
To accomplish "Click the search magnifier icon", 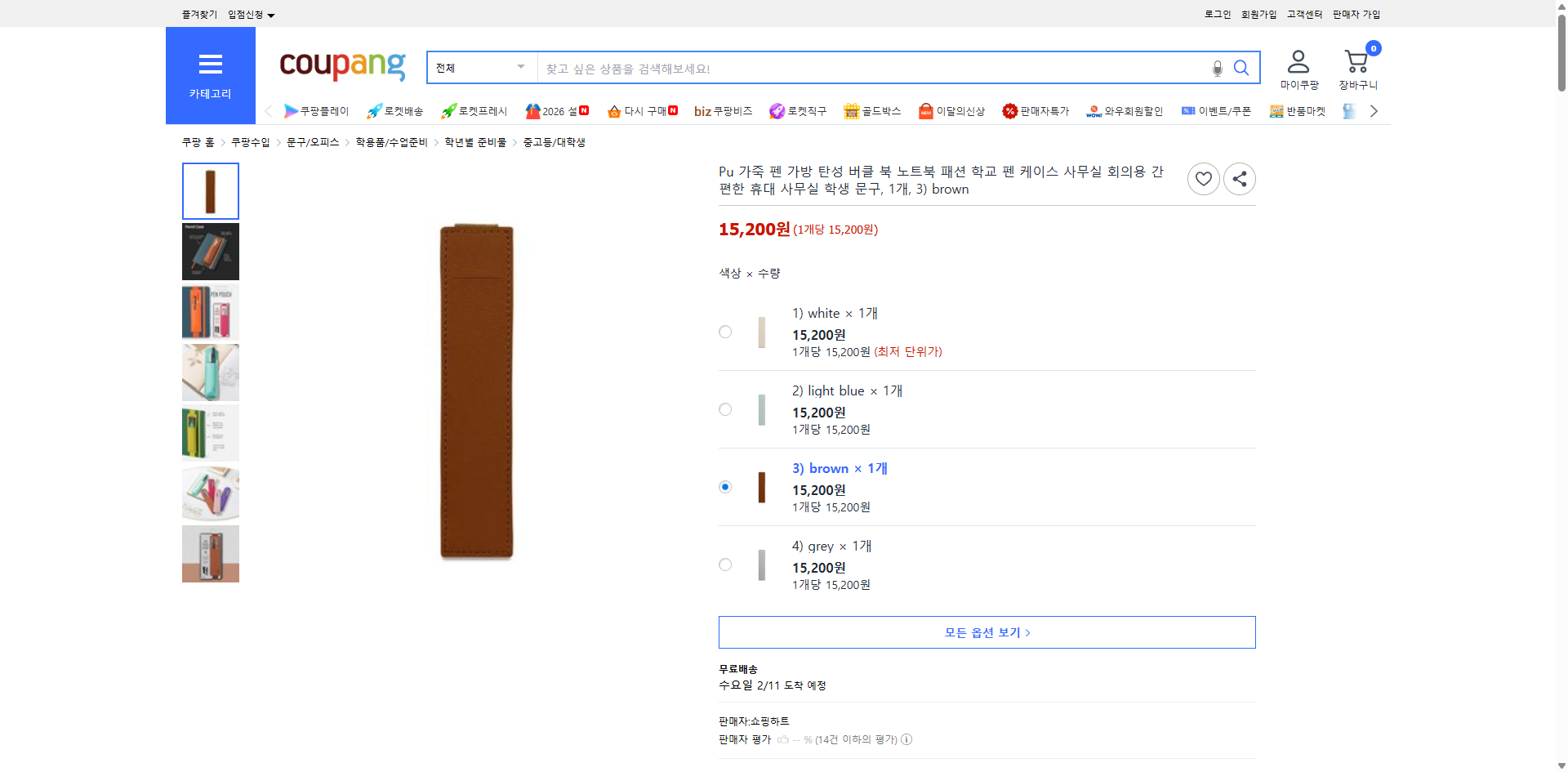I will (x=1241, y=68).
